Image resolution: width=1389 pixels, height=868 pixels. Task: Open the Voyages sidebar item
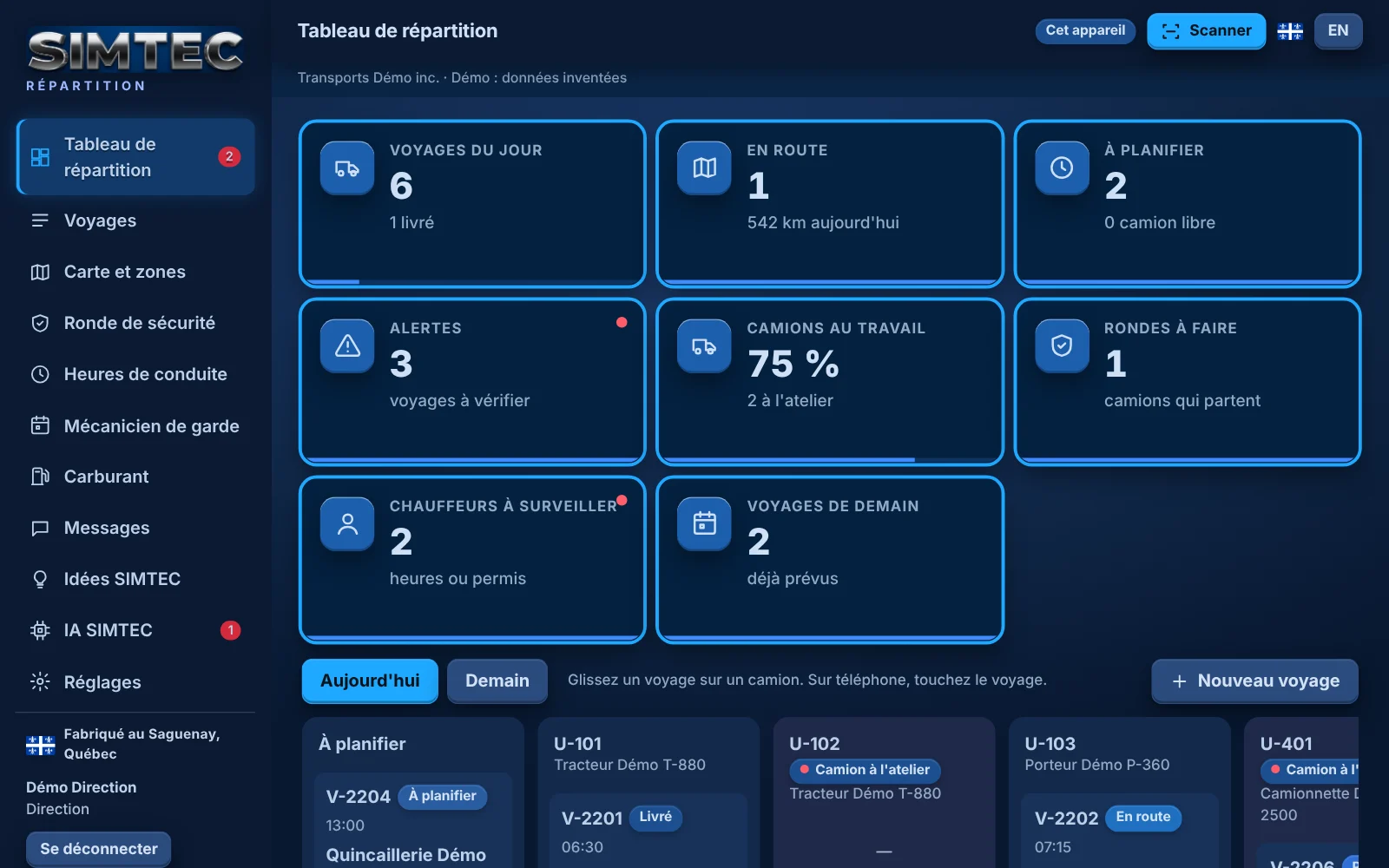click(135, 220)
